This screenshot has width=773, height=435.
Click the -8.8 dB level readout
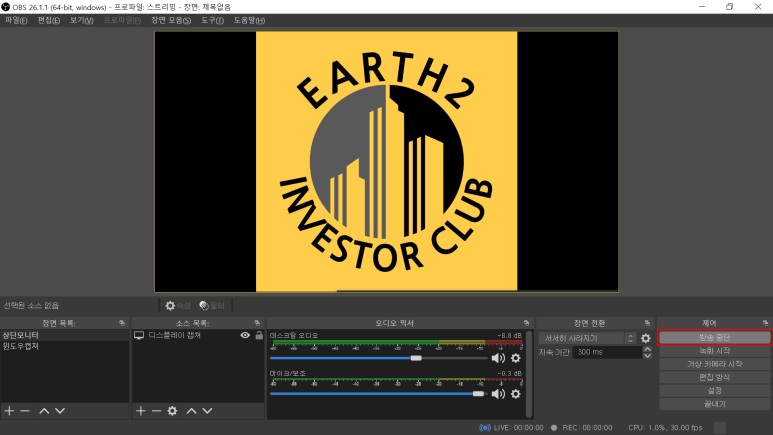coord(510,335)
